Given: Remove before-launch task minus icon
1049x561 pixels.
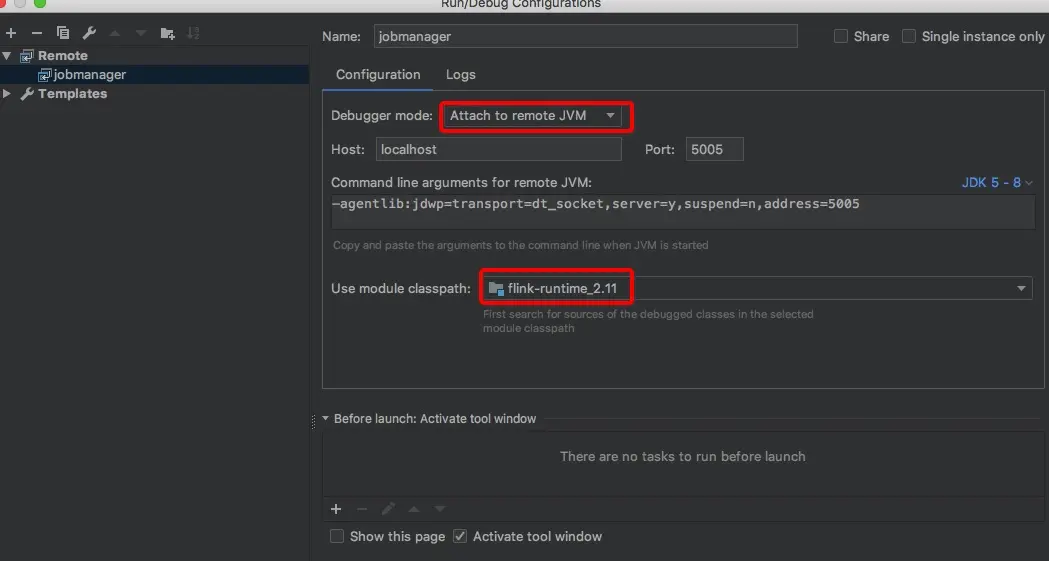Looking at the screenshot, I should pos(362,510).
